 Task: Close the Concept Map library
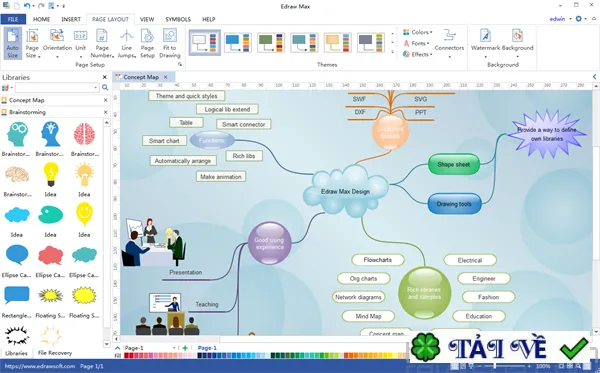(106, 100)
